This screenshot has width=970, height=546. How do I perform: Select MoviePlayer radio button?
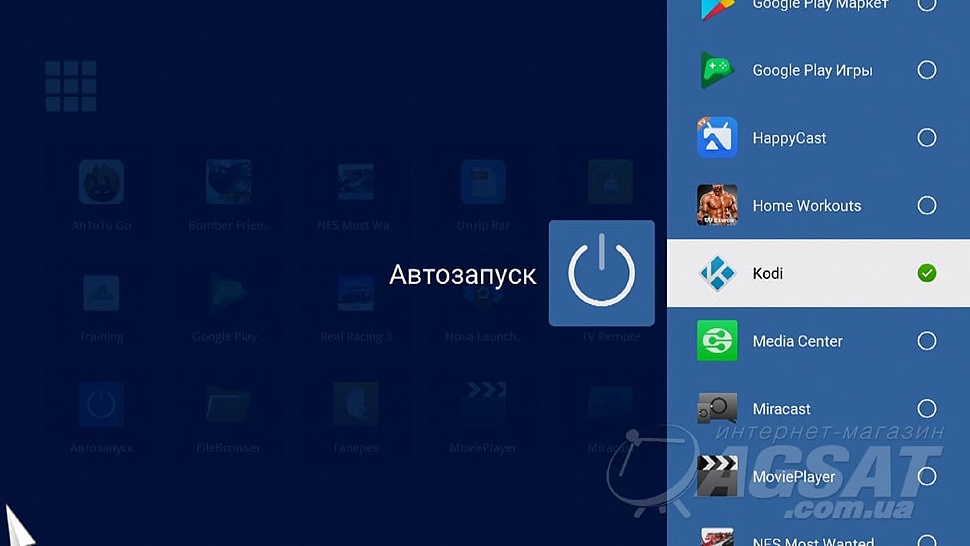pos(927,476)
